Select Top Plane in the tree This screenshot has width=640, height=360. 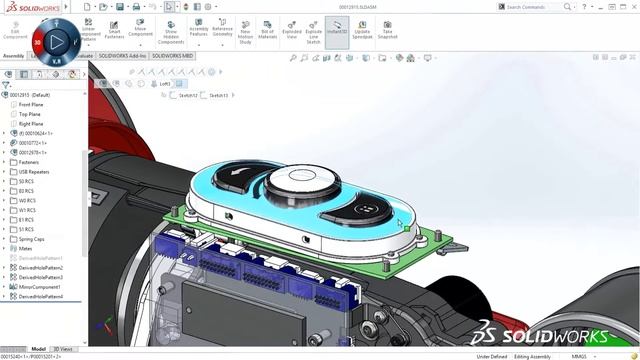click(29, 114)
